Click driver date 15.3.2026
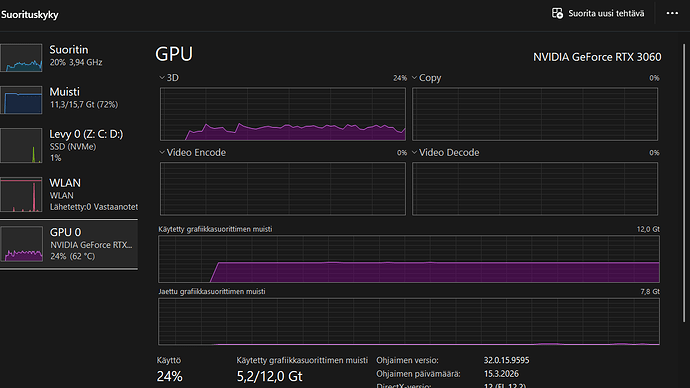The image size is (690, 388). tap(501, 374)
